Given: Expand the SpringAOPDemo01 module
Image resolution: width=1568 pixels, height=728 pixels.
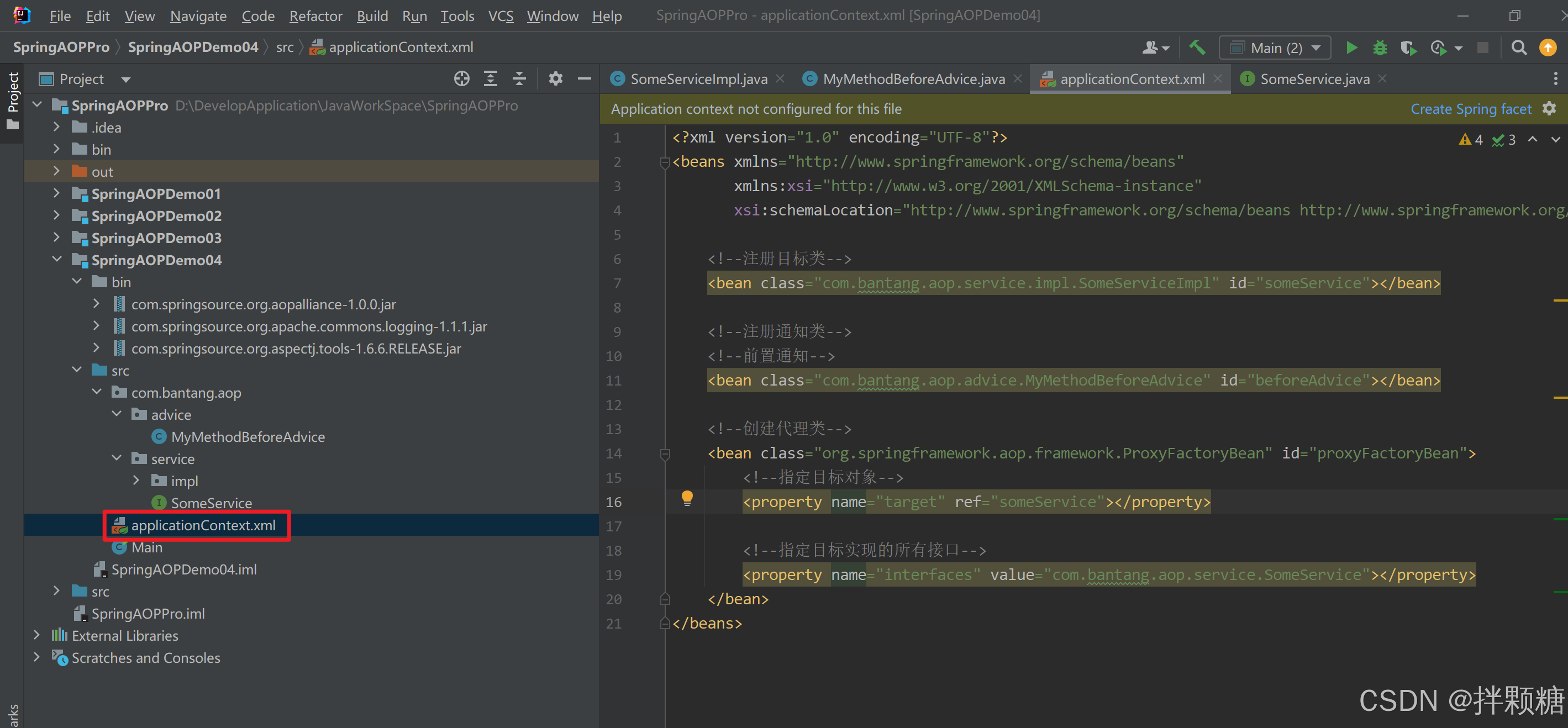Looking at the screenshot, I should tap(56, 193).
